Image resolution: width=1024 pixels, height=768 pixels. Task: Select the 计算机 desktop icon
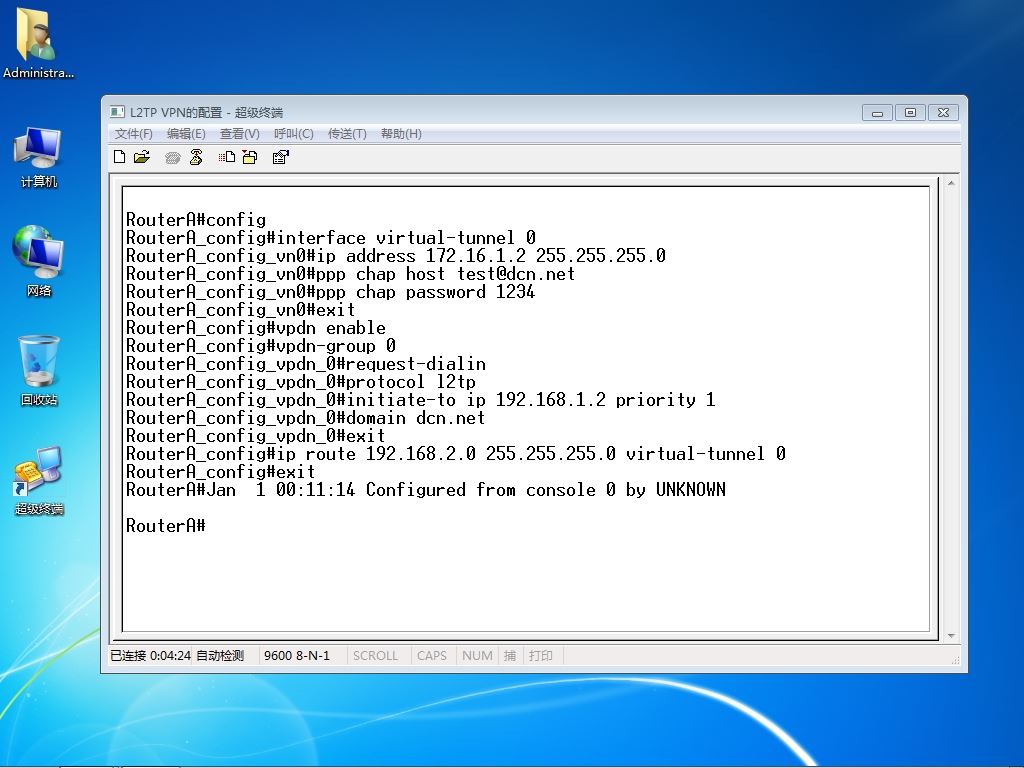(x=38, y=157)
